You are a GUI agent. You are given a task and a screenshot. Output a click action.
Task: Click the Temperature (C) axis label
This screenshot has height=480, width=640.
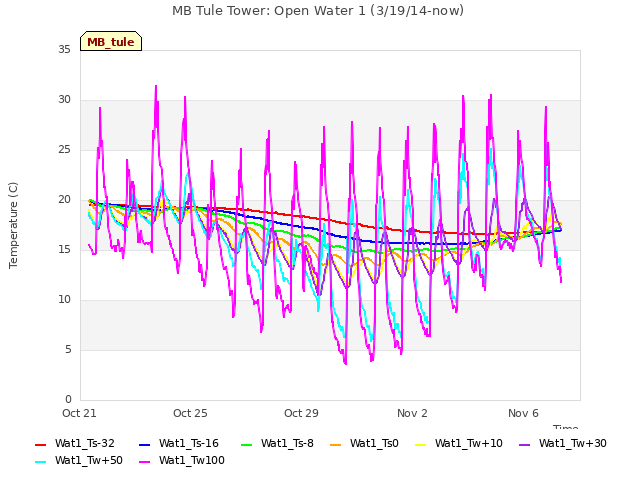coord(13,225)
